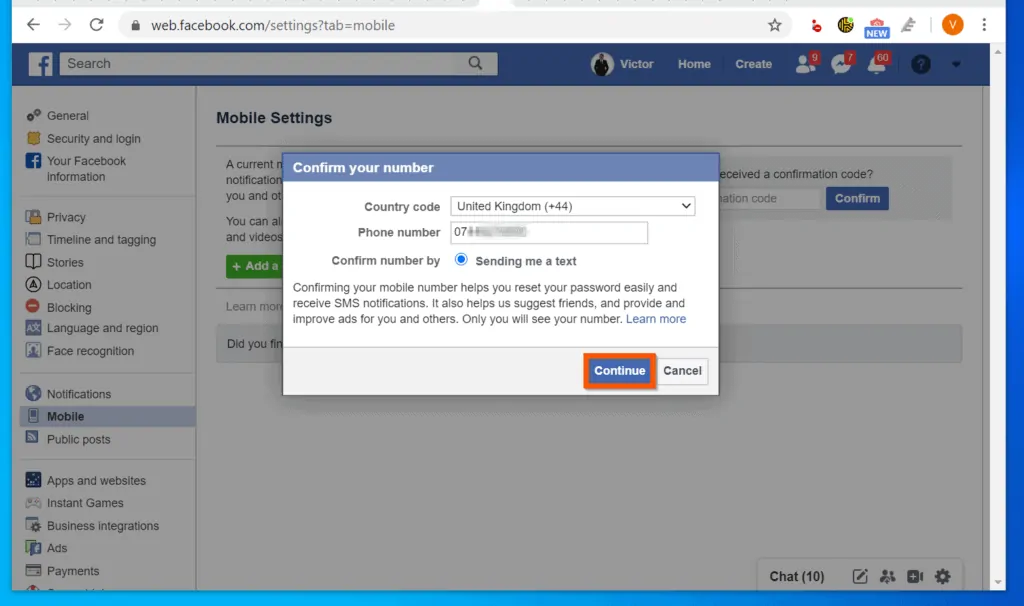The height and width of the screenshot is (606, 1024).
Task: Open the Chat (10) bar
Action: 797,576
